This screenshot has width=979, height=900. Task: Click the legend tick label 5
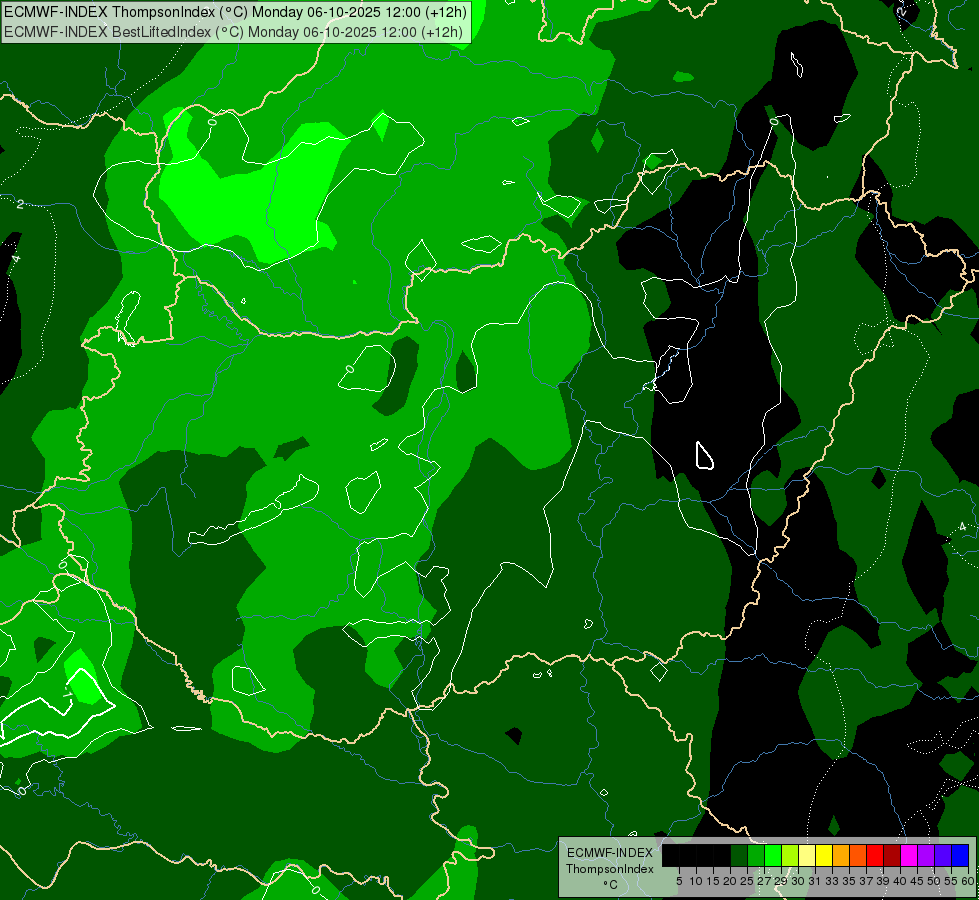(679, 881)
